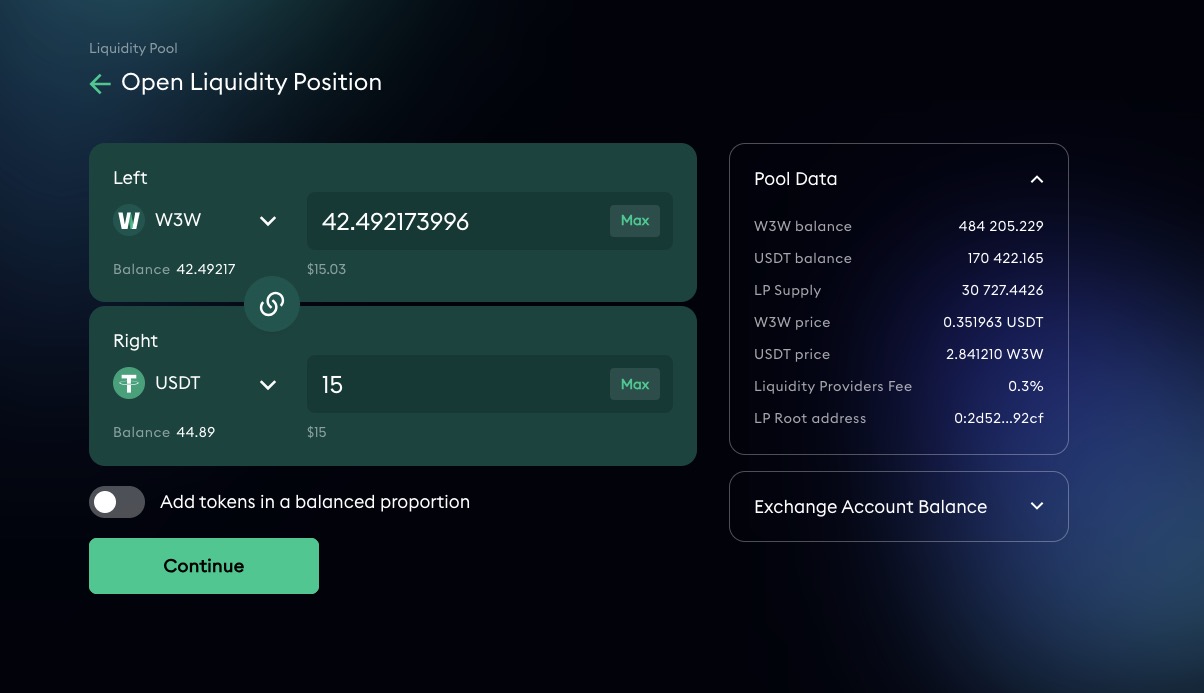Open the W3W token dropdown chevron
The image size is (1204, 693).
[268, 221]
